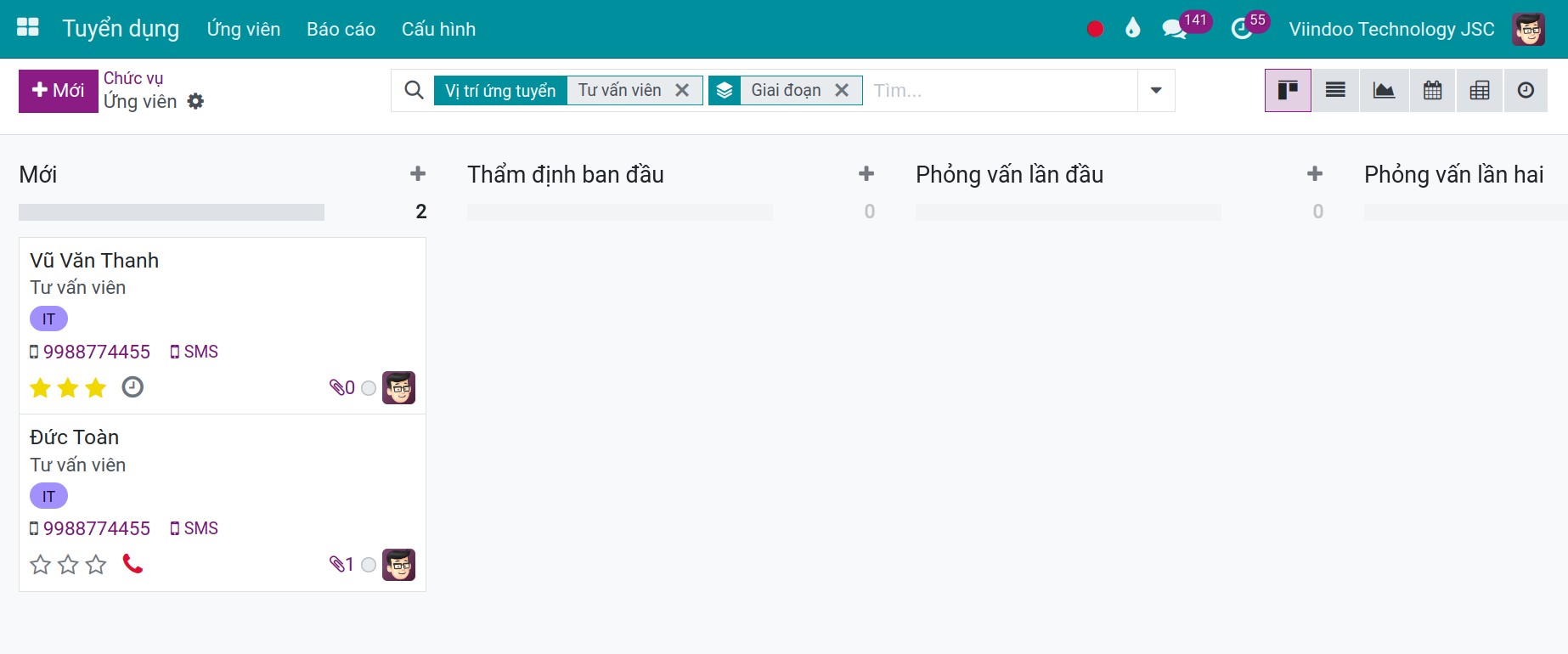The width and height of the screenshot is (1568, 654).
Task: Remove the Giai đoạn grouping
Action: coord(842,90)
